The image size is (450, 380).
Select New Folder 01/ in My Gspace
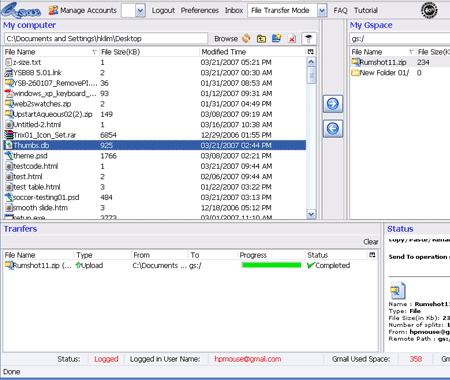(400, 73)
